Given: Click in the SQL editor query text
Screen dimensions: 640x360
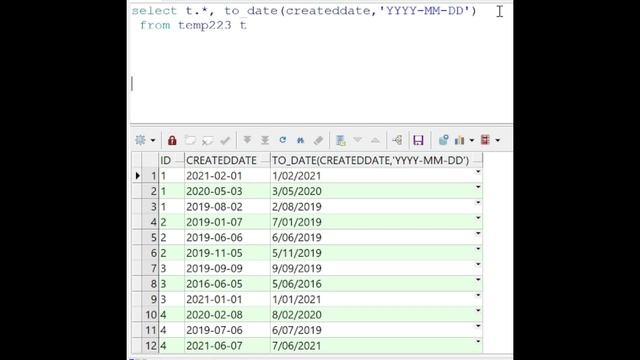Looking at the screenshot, I should point(304,18).
